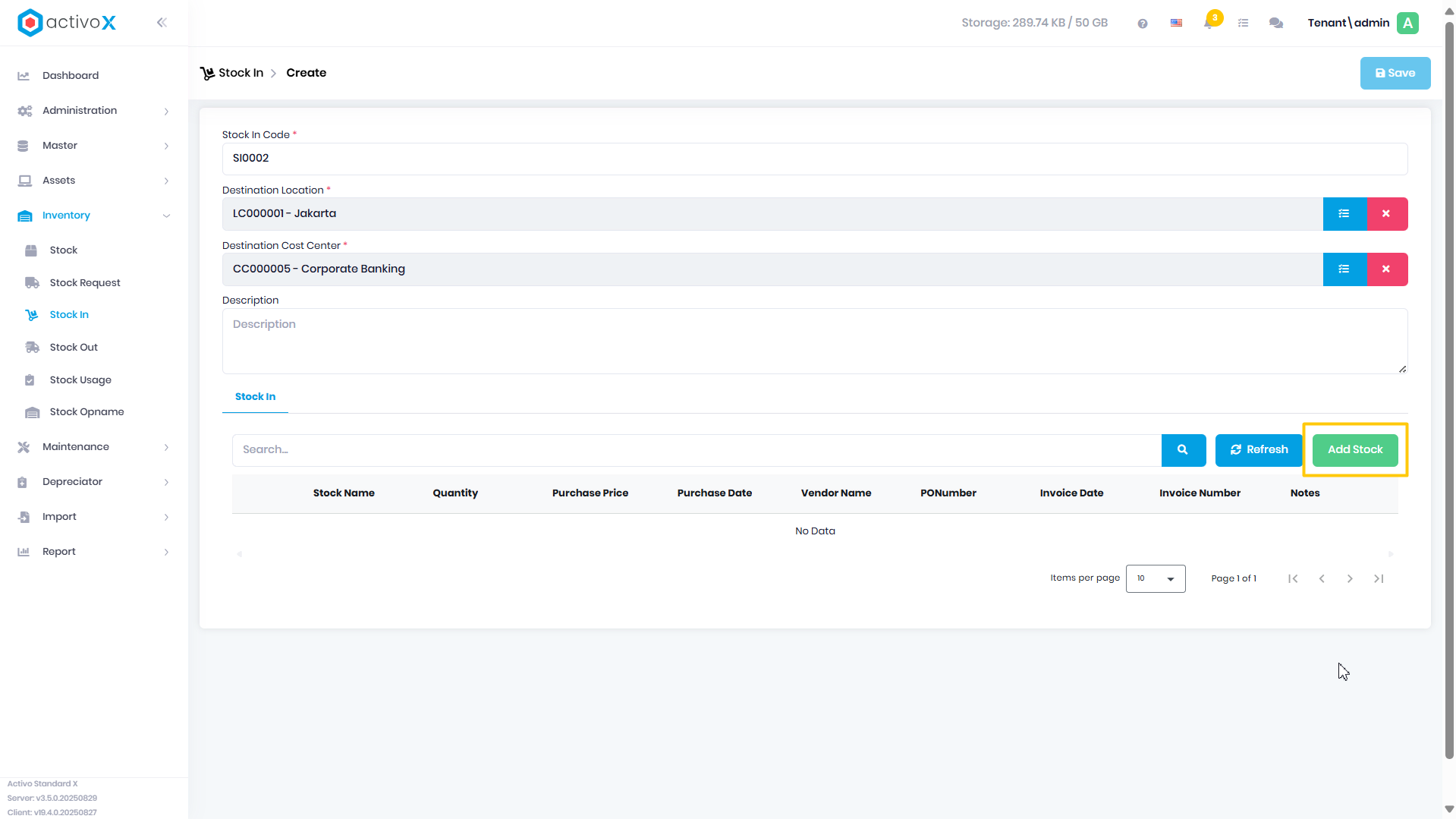The image size is (1456, 819).
Task: Open Stock Opname page
Action: 86,412
